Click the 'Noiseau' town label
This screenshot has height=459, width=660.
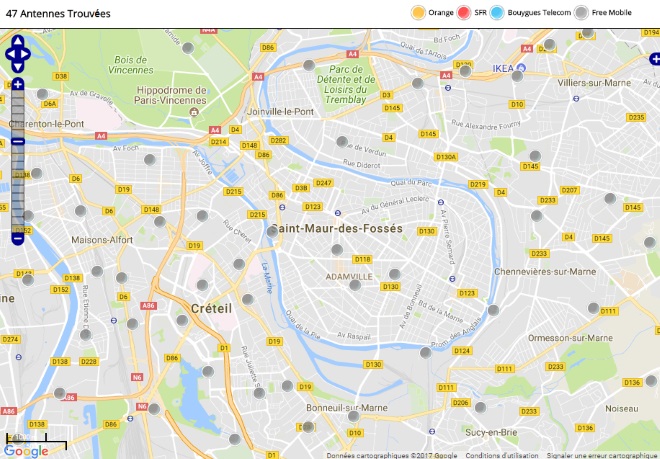point(622,408)
